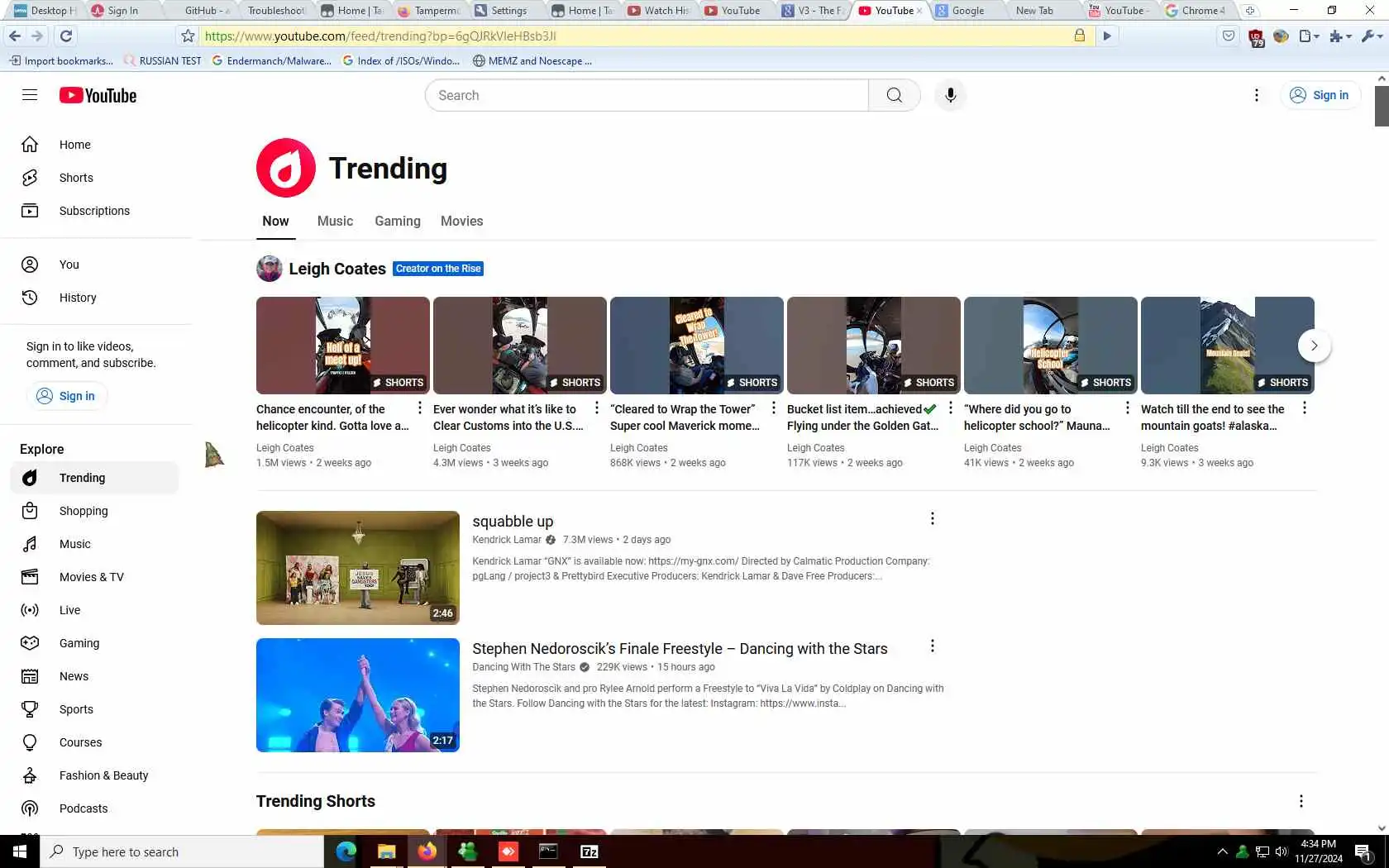1389x868 pixels.
Task: Click the browser forward arrow
Action: tap(37, 36)
